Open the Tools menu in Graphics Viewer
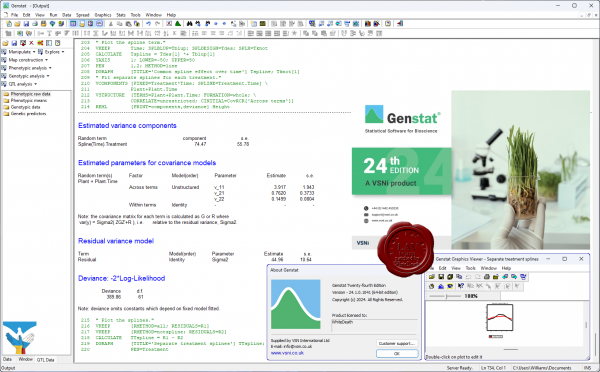 point(471,268)
